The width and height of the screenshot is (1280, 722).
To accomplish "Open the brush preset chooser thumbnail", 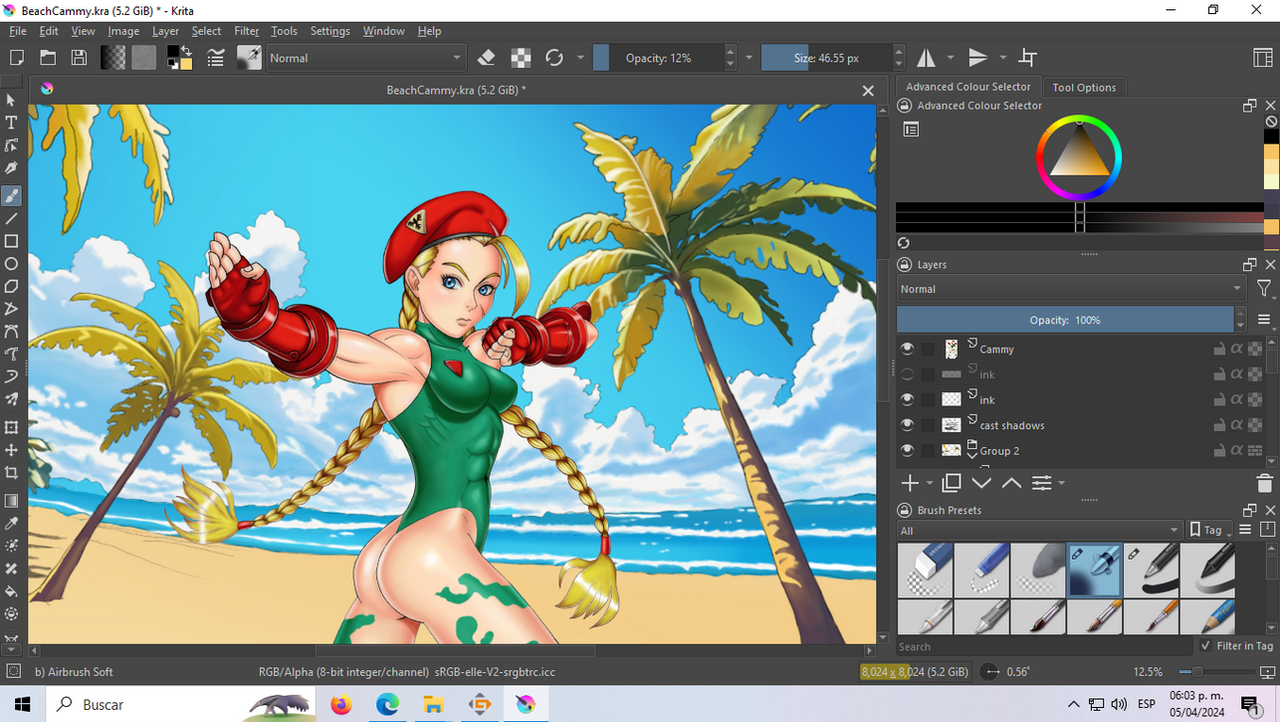I will point(249,58).
